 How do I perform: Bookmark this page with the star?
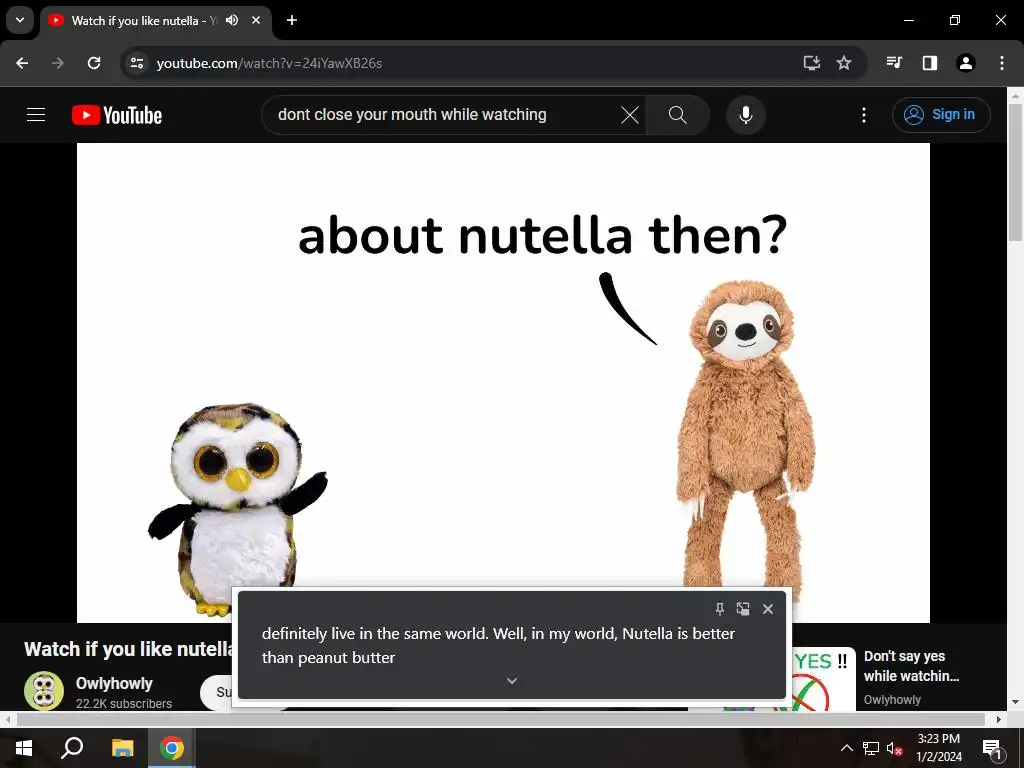click(844, 63)
